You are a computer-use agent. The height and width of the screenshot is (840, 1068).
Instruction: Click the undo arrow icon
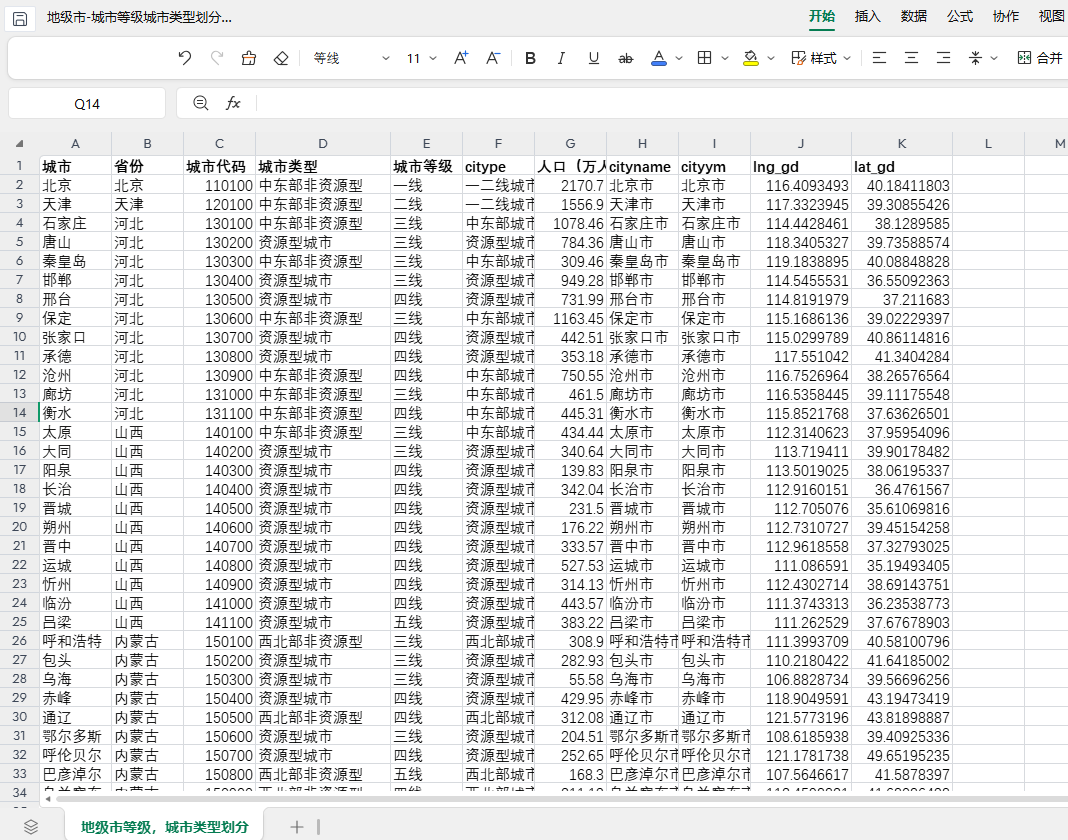pos(185,58)
